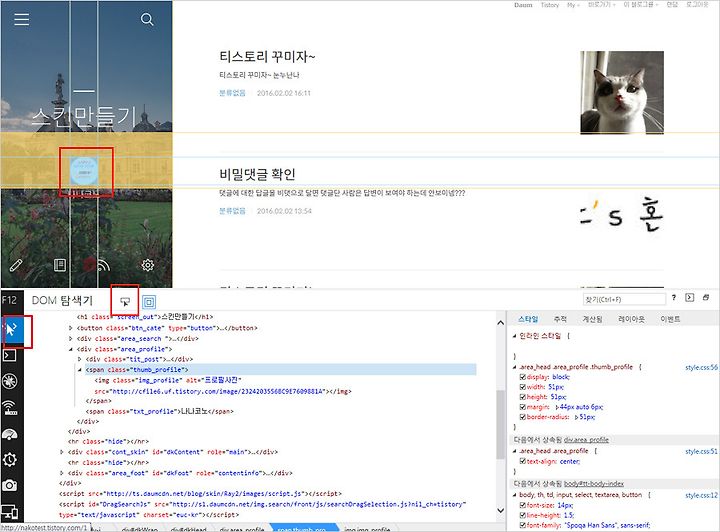
Task: Expand the margin shorthand value
Action: [557, 407]
